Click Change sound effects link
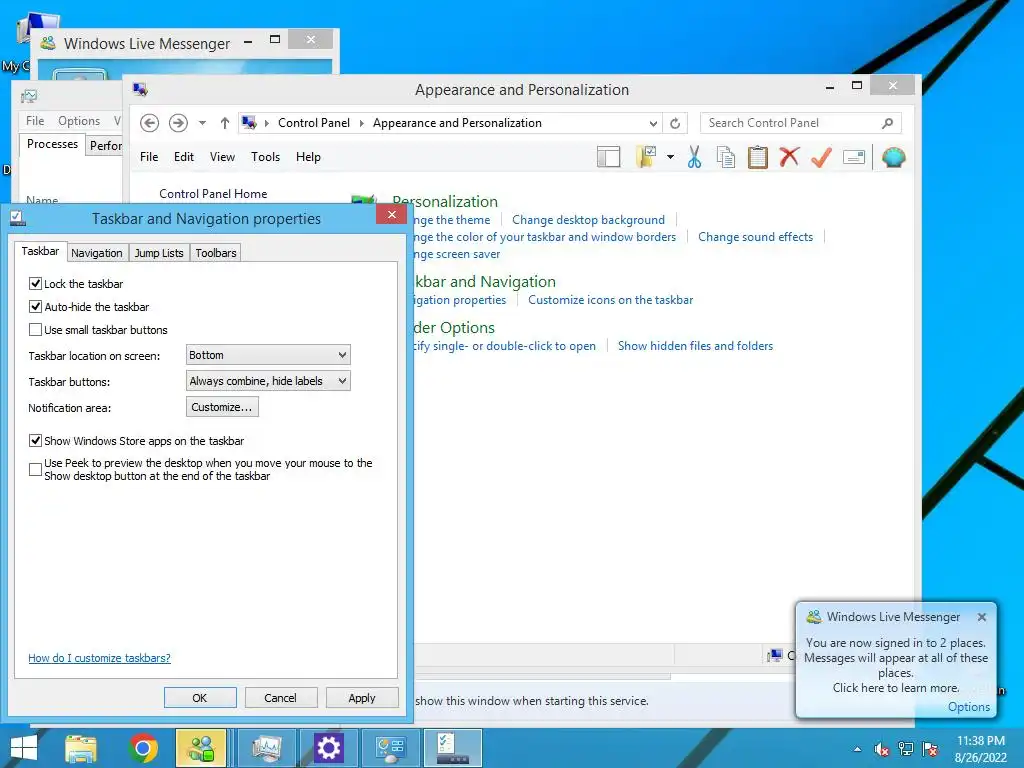The image size is (1024, 768). pos(756,237)
